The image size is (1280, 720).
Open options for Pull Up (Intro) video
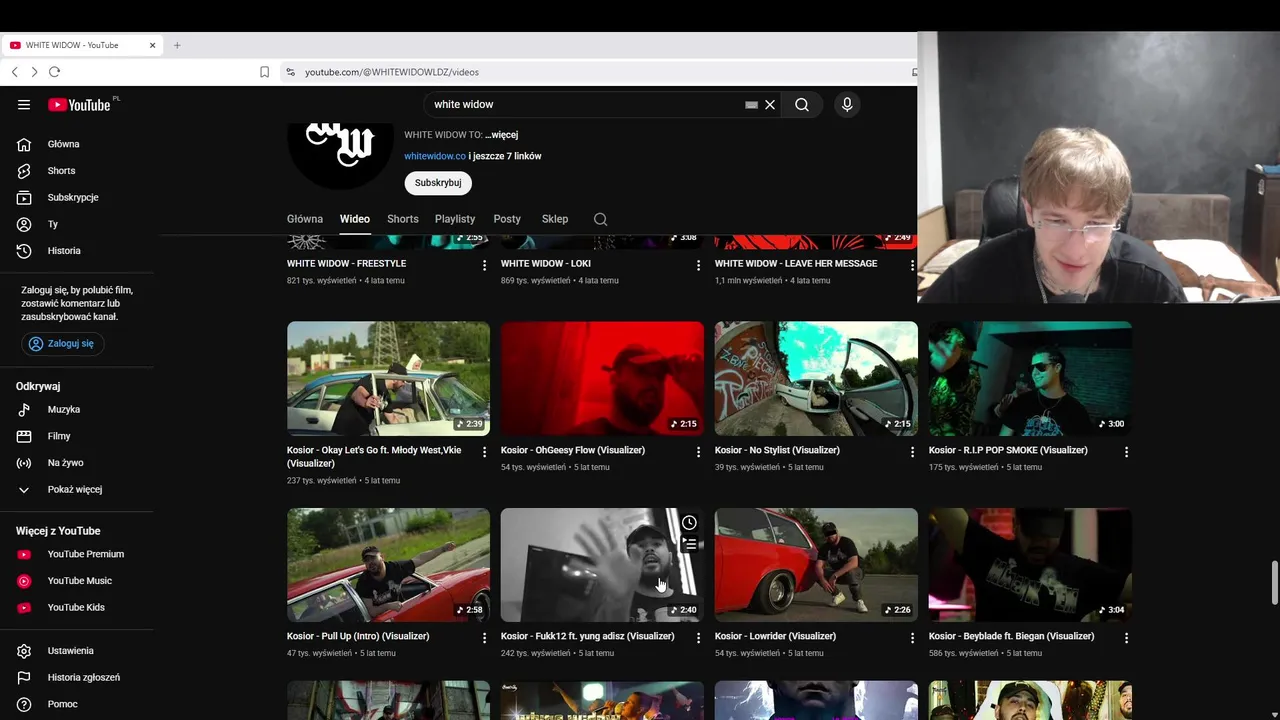point(484,638)
